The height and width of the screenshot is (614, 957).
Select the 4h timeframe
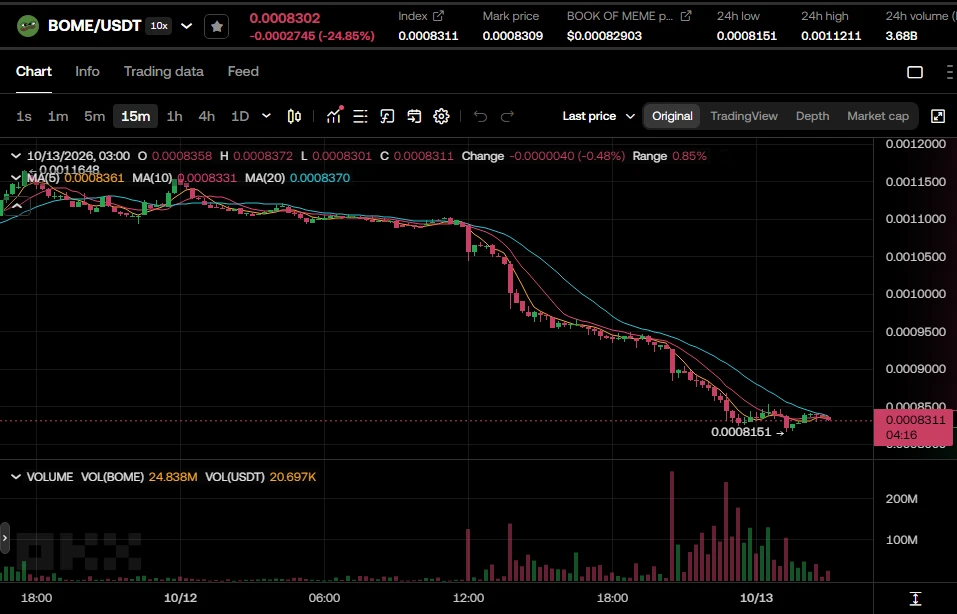207,116
